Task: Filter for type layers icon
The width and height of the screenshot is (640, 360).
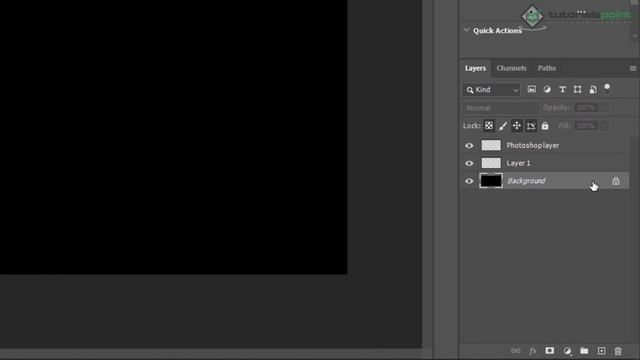Action: 562,89
